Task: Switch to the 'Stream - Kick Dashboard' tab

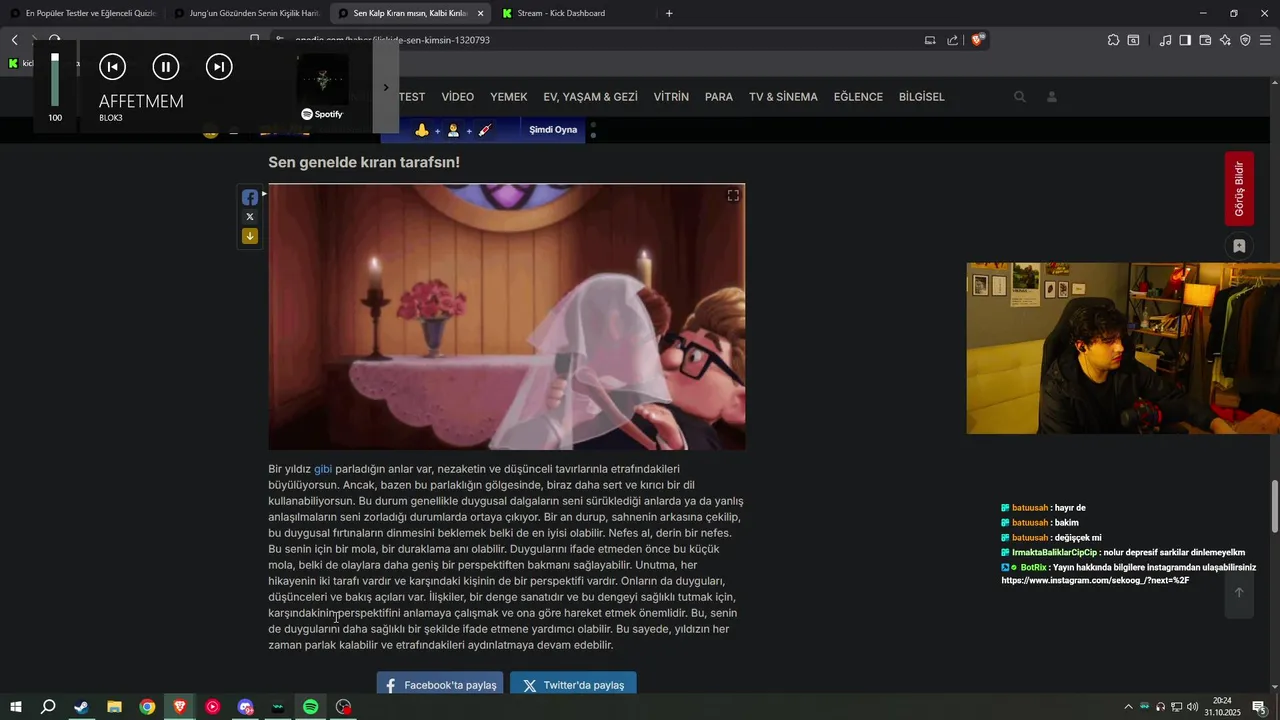Action: click(575, 13)
